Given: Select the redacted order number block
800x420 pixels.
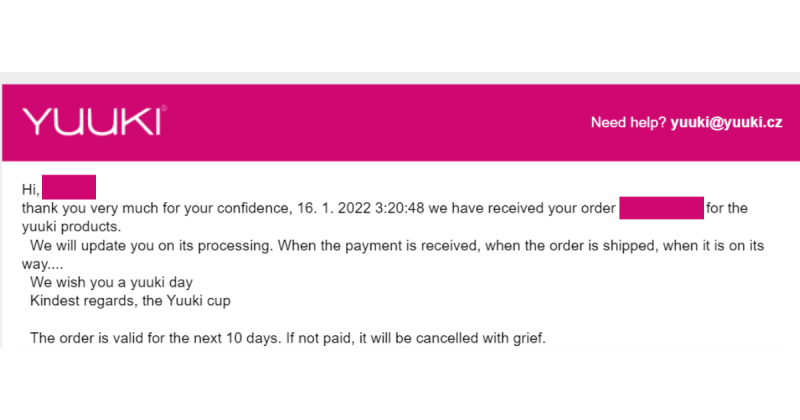Looking at the screenshot, I should coord(661,209).
